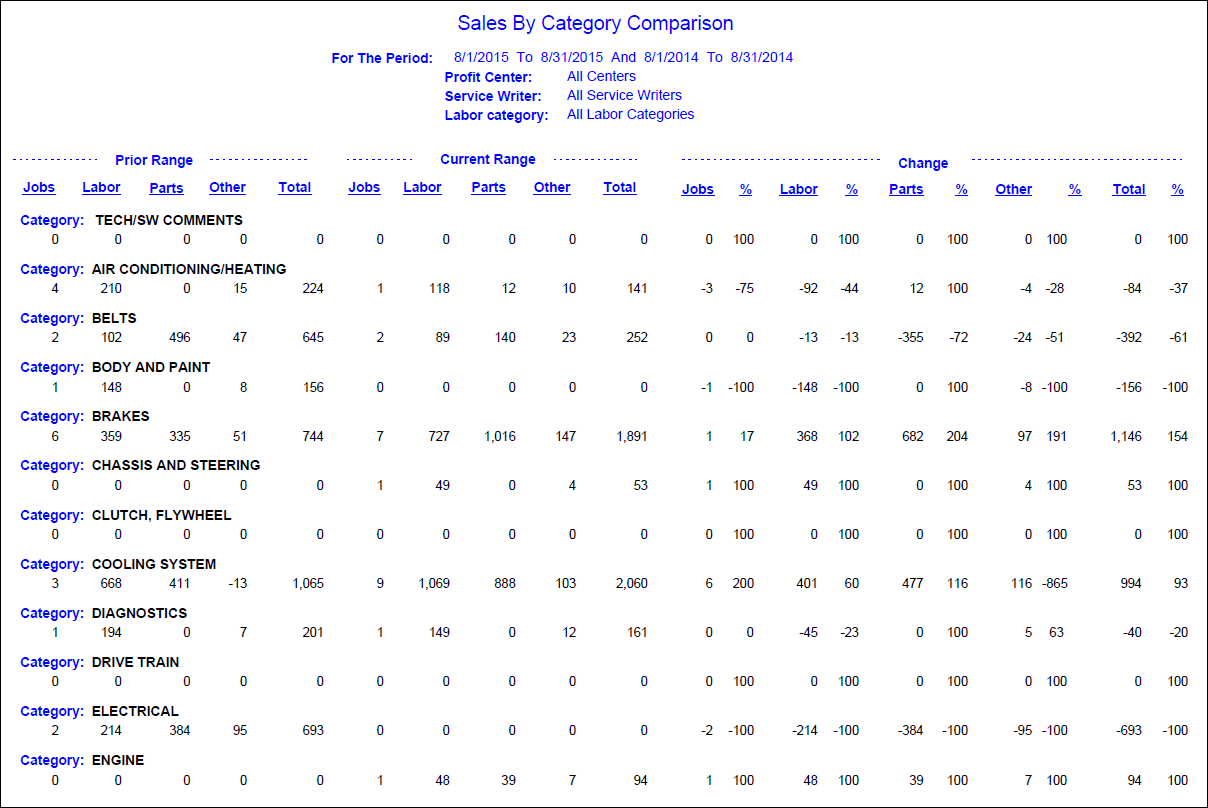Click the Parts header under Change section
Image resolution: width=1208 pixels, height=808 pixels.
(x=906, y=189)
